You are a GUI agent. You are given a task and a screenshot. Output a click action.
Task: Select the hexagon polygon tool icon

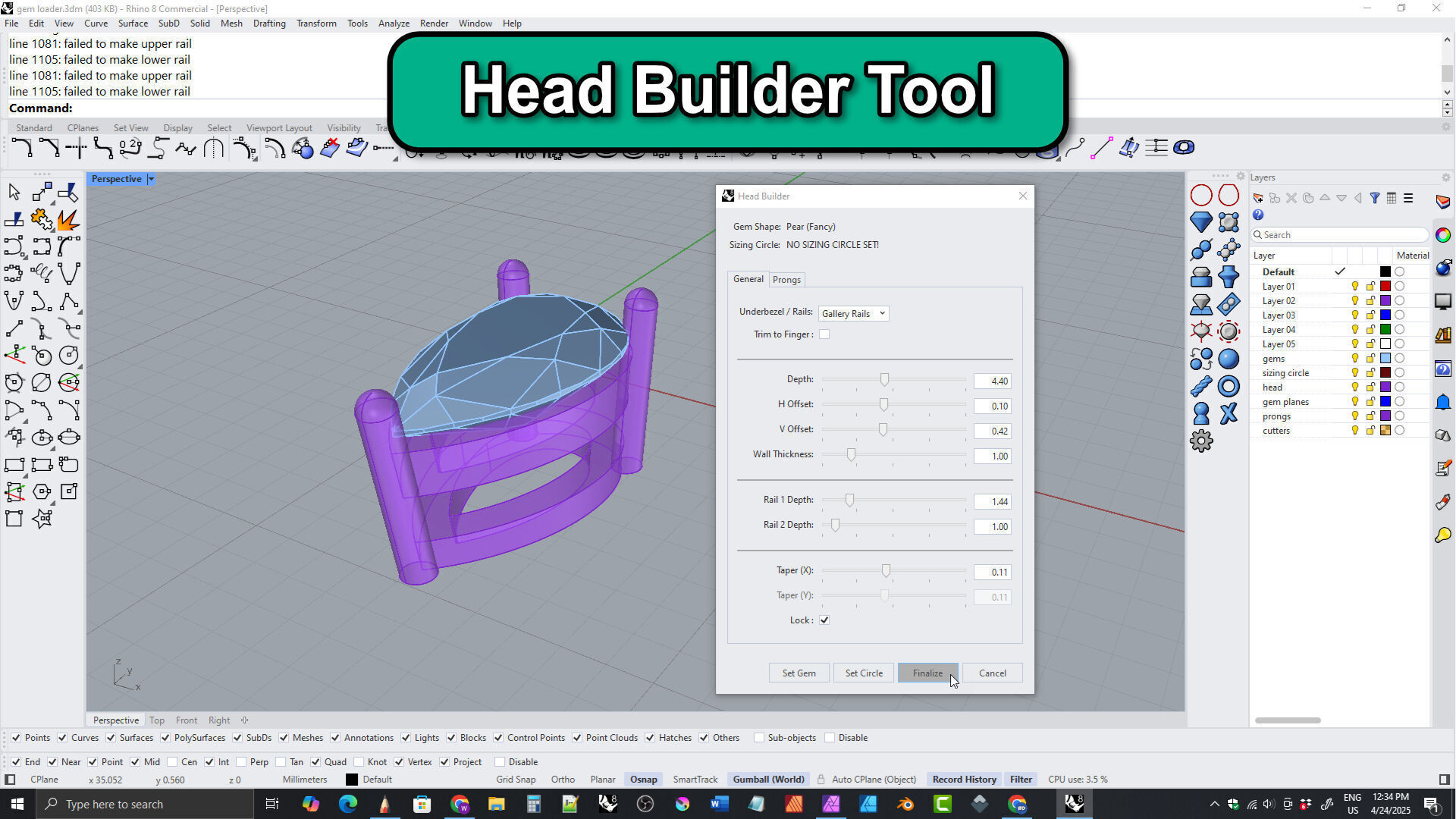[x=42, y=491]
